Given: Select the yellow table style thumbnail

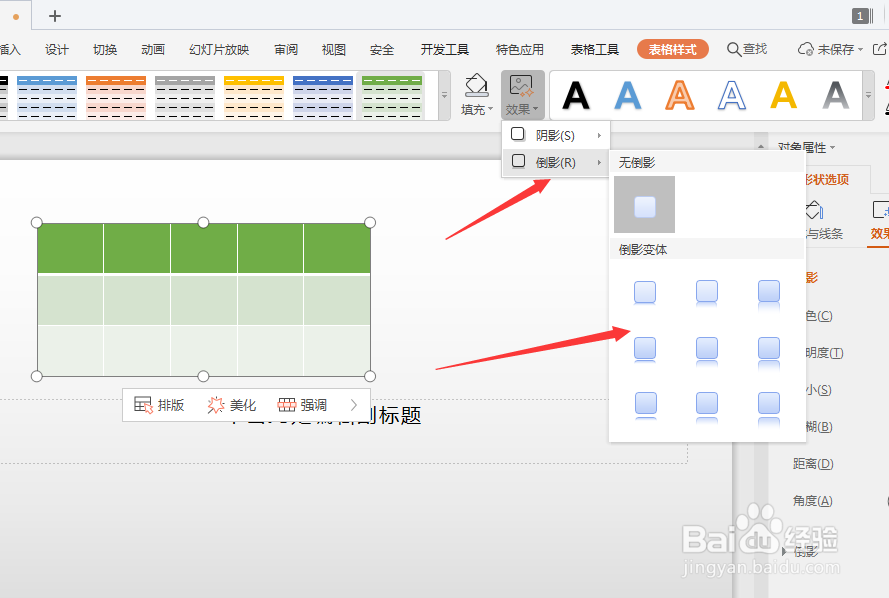Looking at the screenshot, I should 253,97.
